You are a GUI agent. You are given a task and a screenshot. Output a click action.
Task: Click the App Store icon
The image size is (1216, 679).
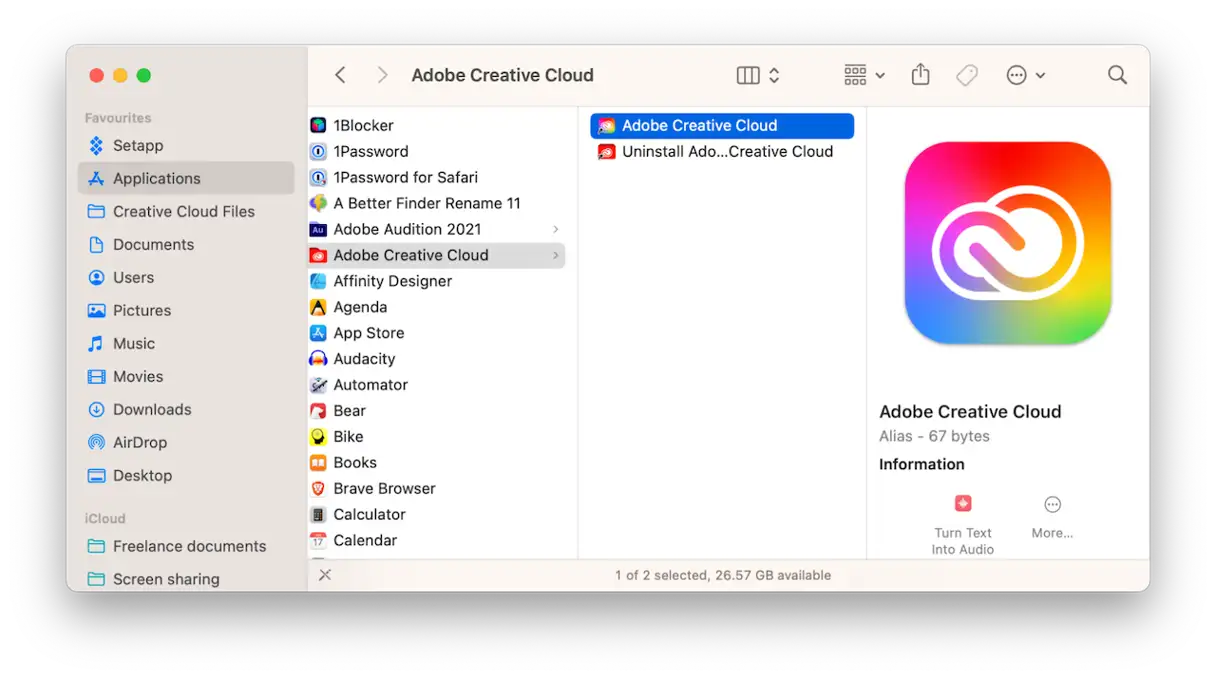tap(318, 333)
